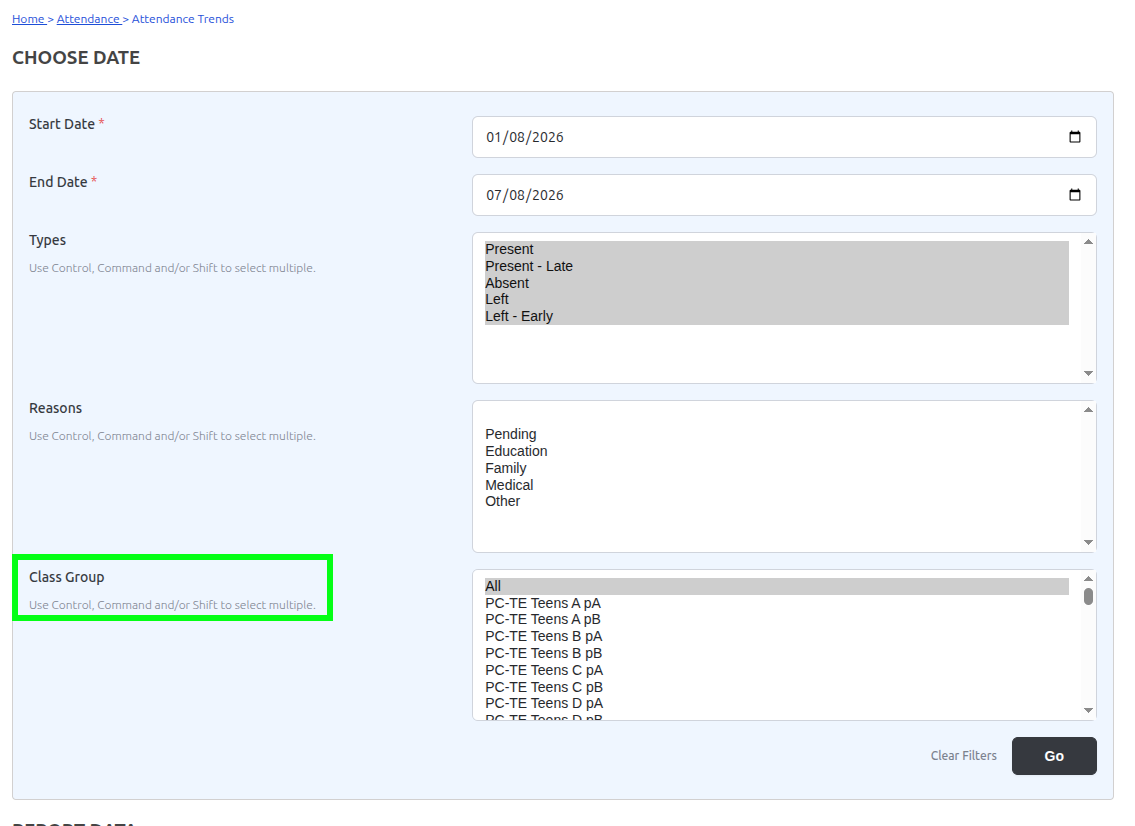The image size is (1135, 826).
Task: Open the Start Date calendar picker icon
Action: click(1074, 137)
